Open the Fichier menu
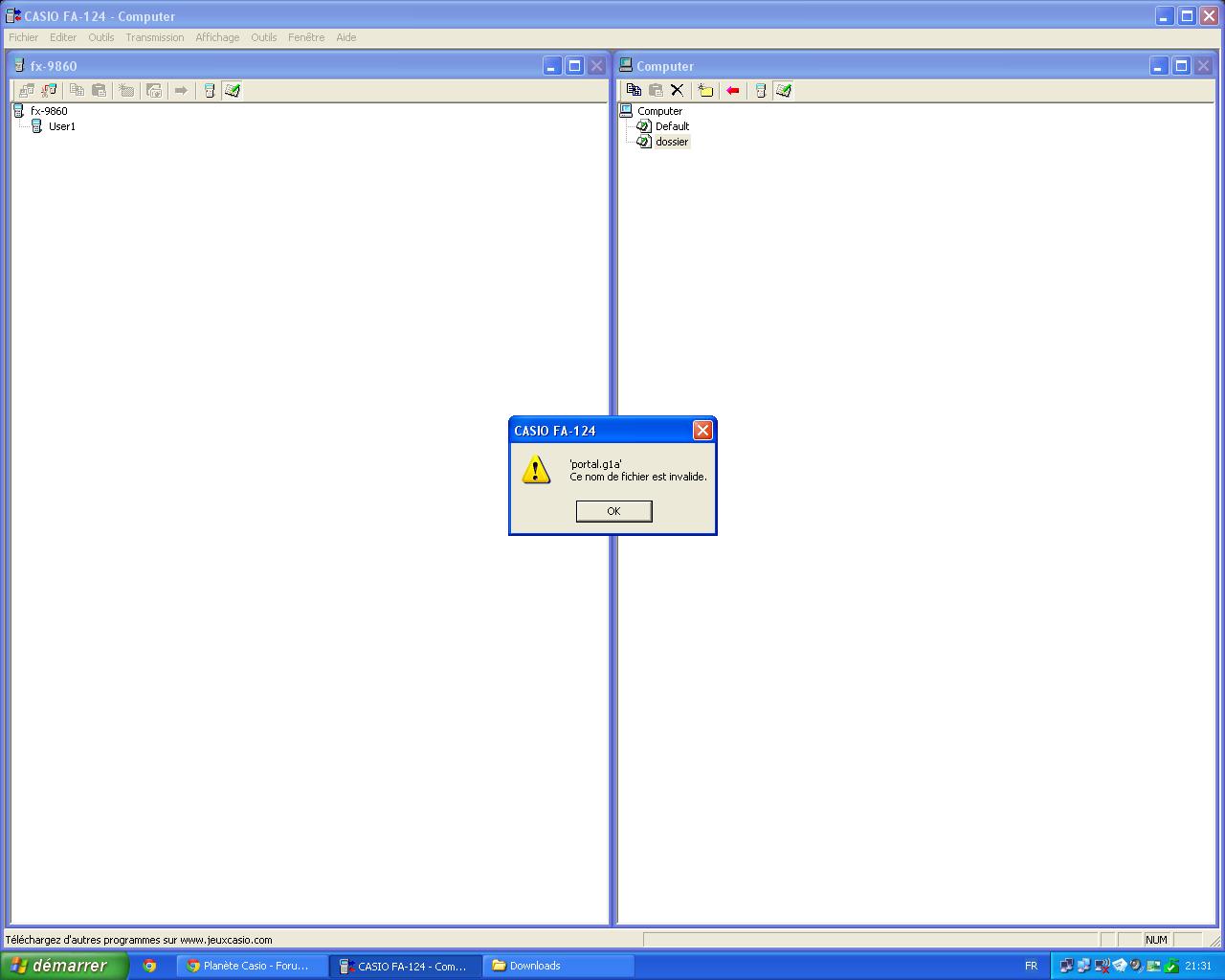Image resolution: width=1225 pixels, height=980 pixels. click(24, 37)
